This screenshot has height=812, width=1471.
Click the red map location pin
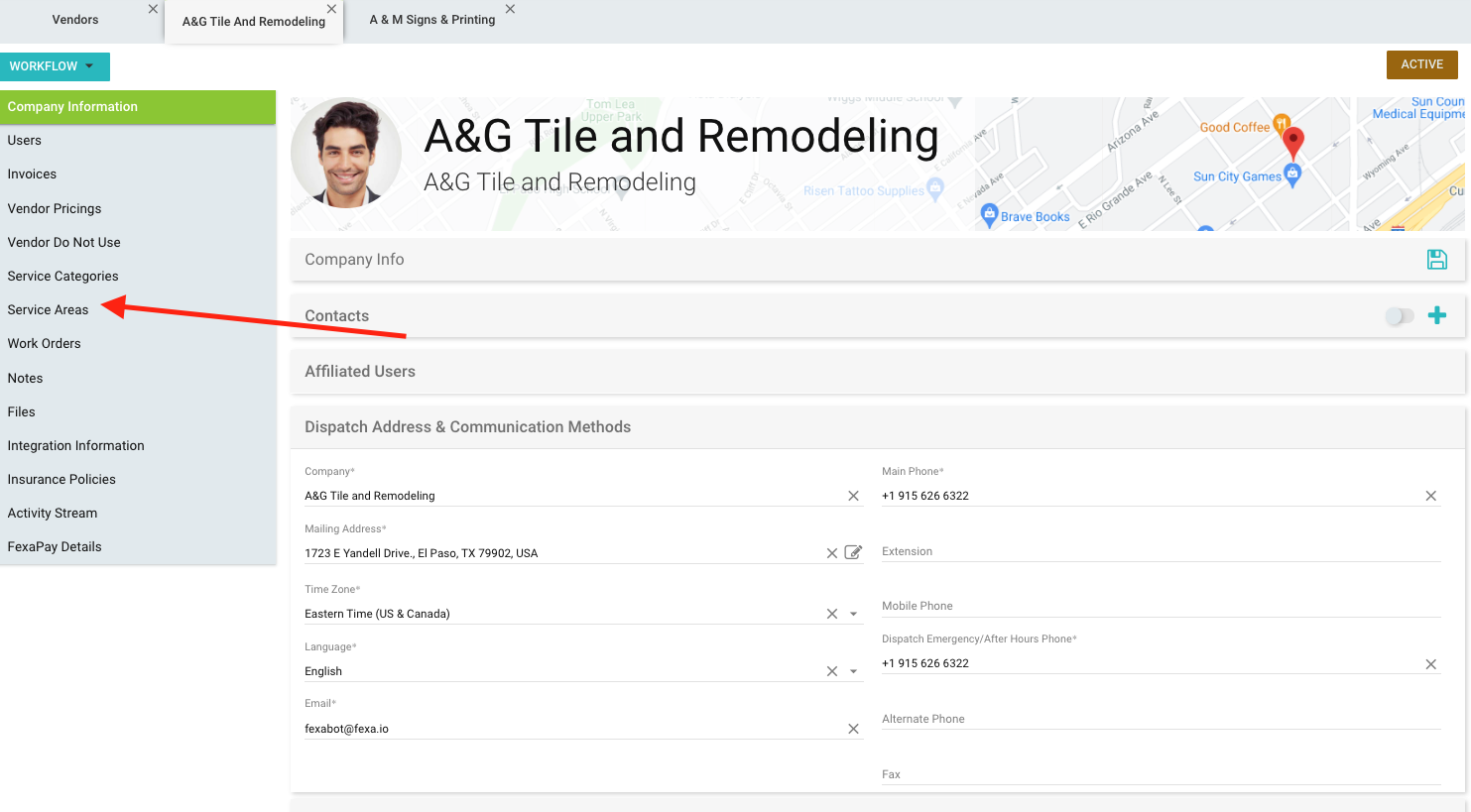[1292, 142]
